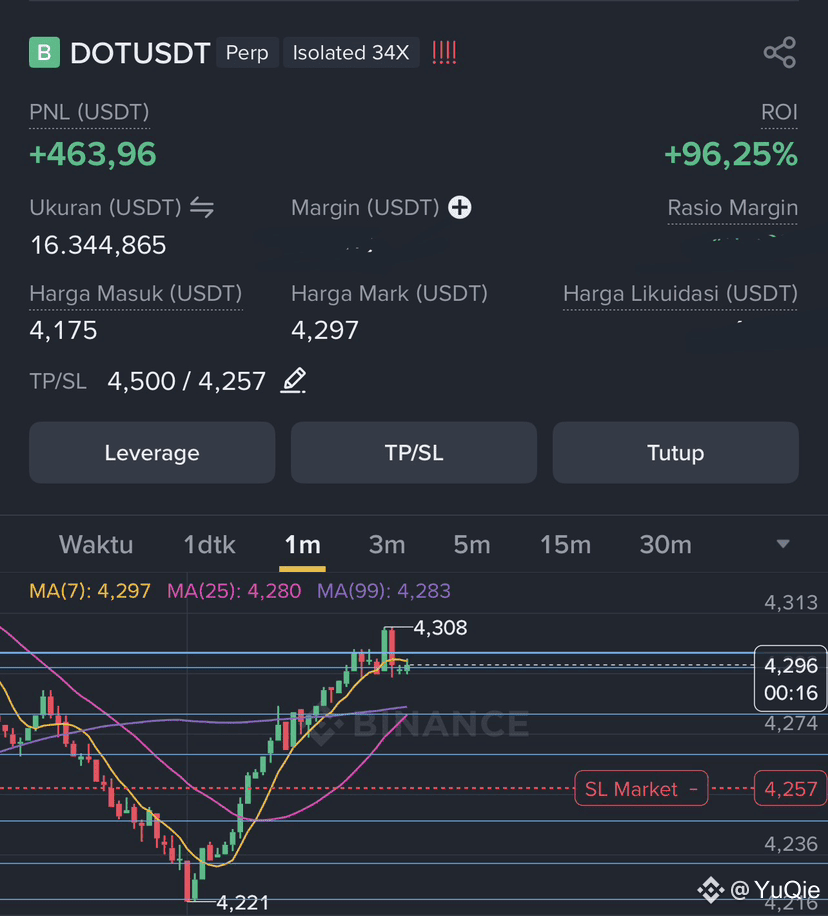
Task: Switch to the 15m timeframe tab
Action: click(565, 545)
